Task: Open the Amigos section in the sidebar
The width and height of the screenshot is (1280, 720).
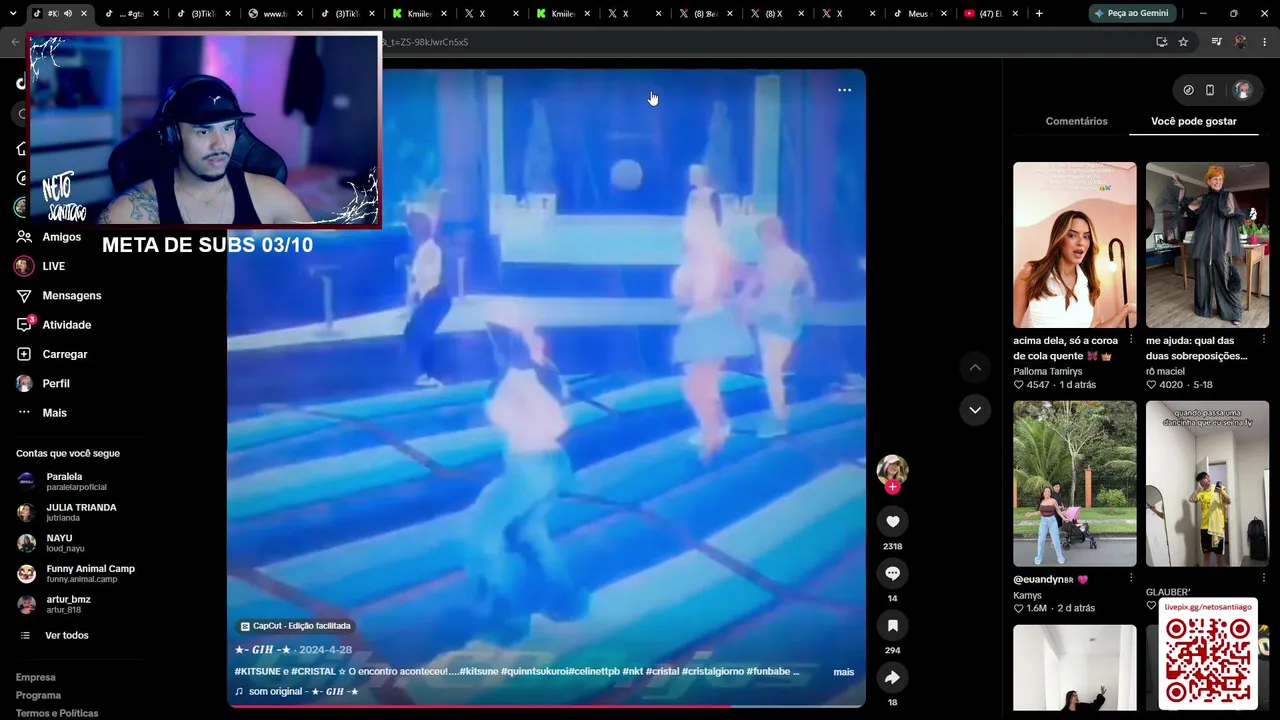Action: coord(49,237)
